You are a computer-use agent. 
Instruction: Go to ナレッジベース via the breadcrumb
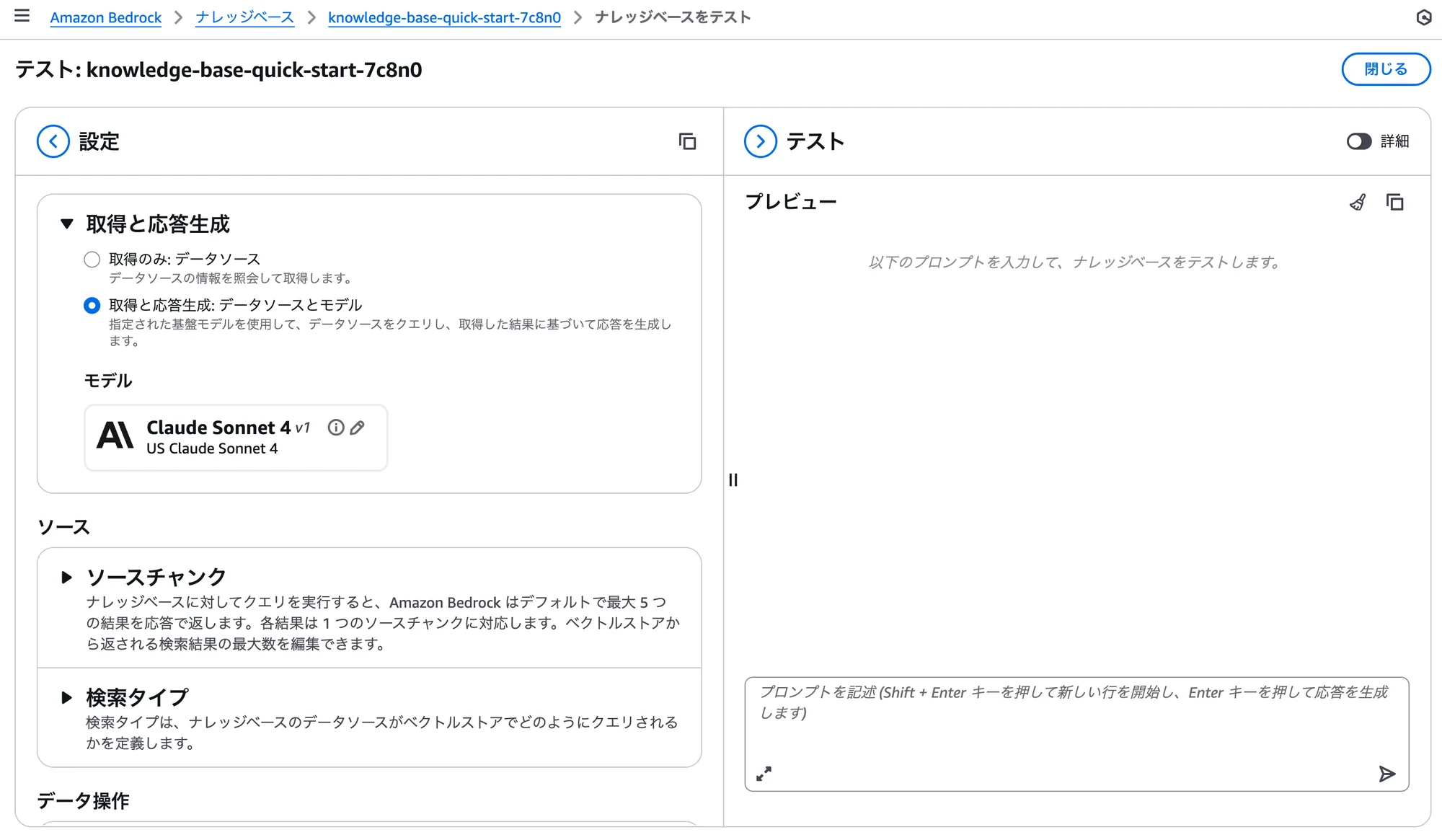(x=244, y=17)
